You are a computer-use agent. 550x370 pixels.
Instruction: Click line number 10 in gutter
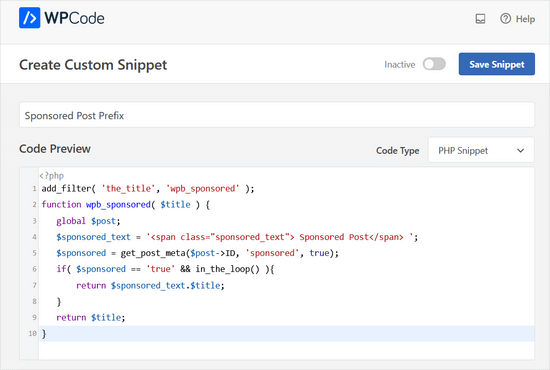coord(32,333)
